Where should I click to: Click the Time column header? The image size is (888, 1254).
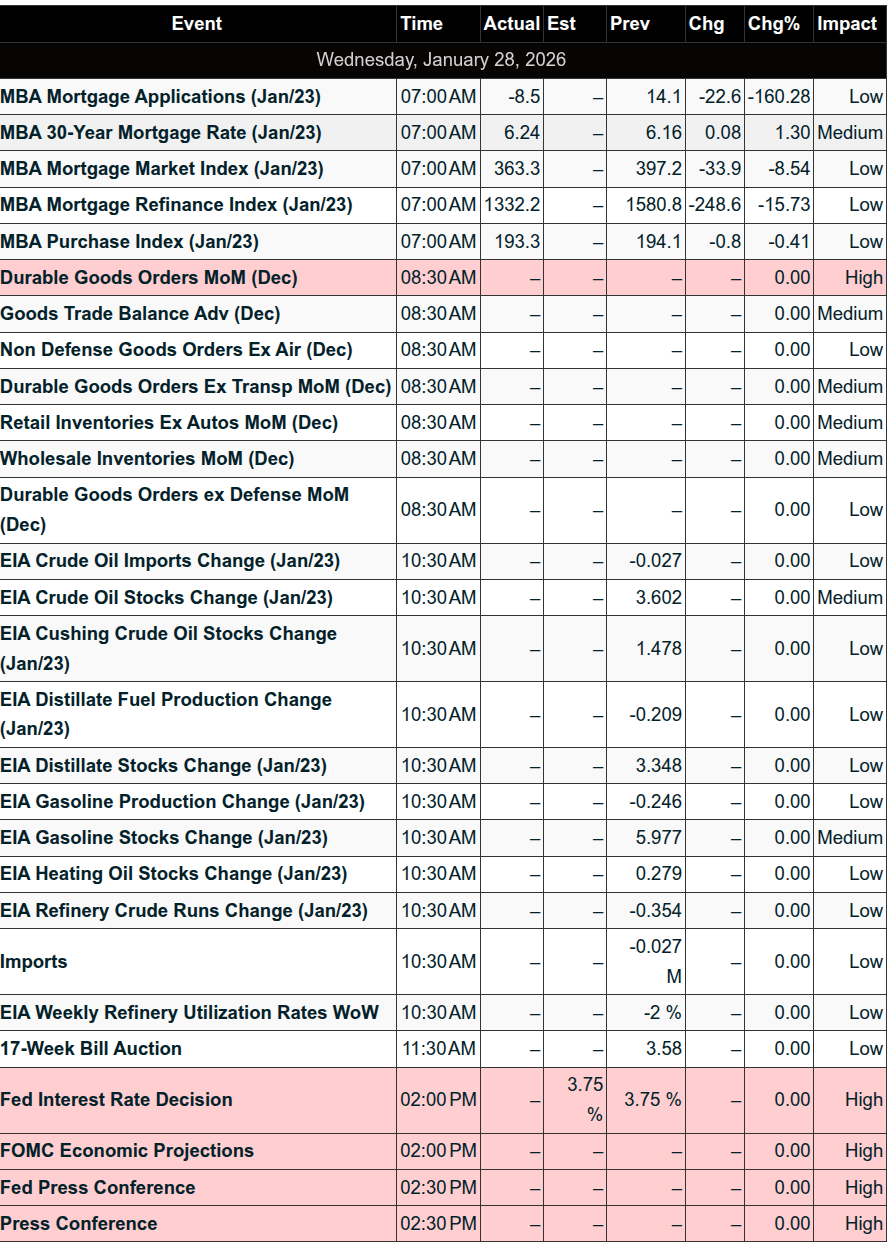click(x=421, y=24)
